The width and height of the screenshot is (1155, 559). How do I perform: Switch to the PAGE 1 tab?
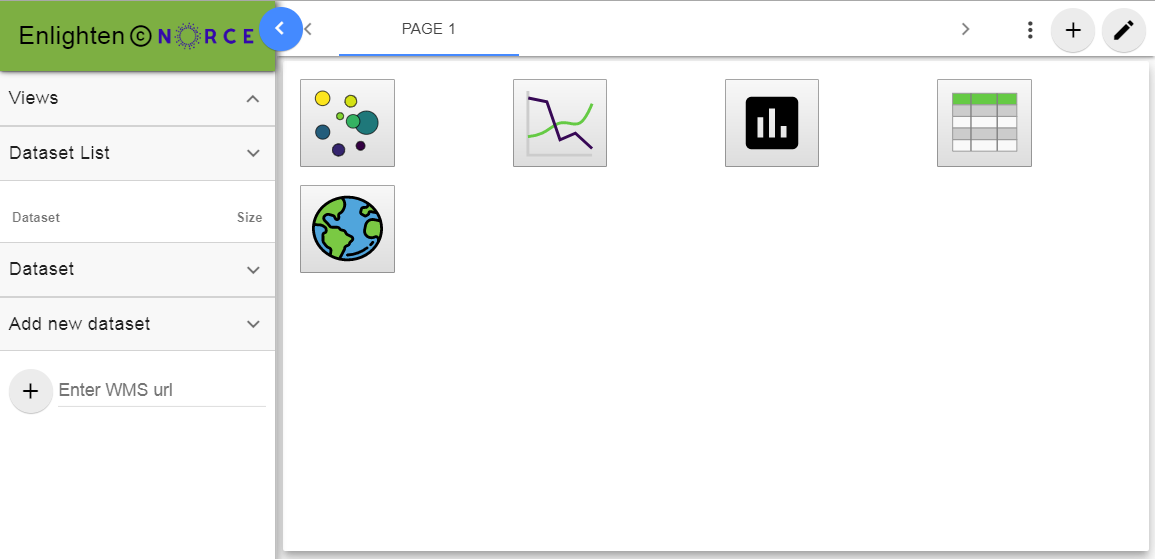pos(429,29)
